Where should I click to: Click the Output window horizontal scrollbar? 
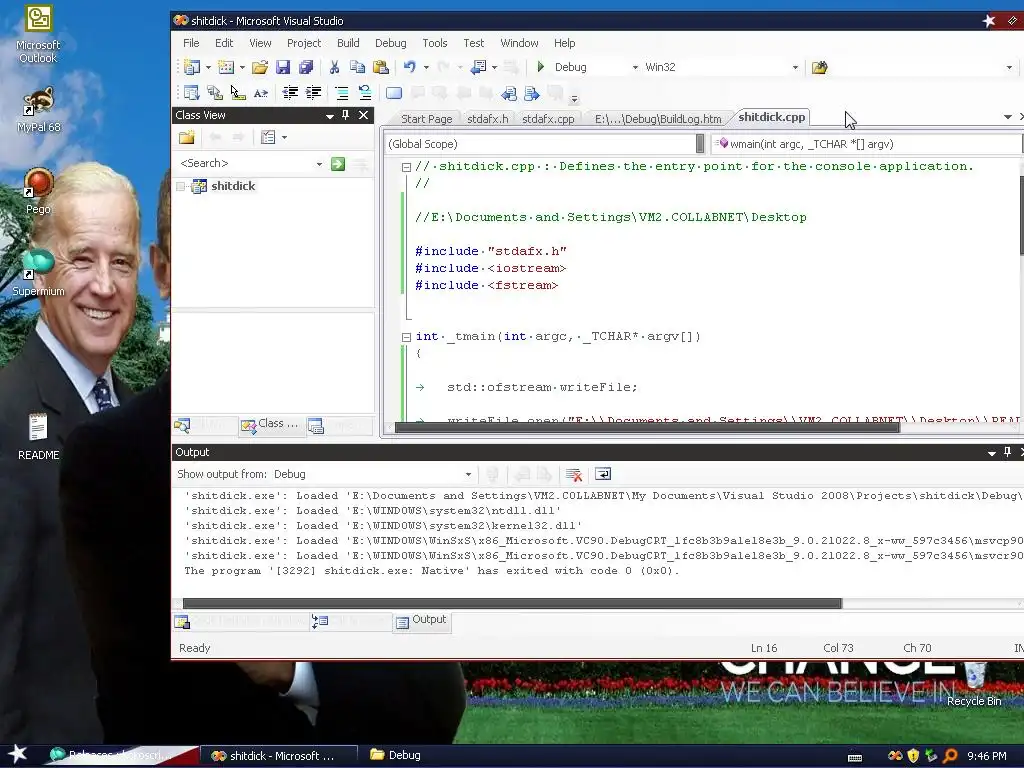[512, 603]
